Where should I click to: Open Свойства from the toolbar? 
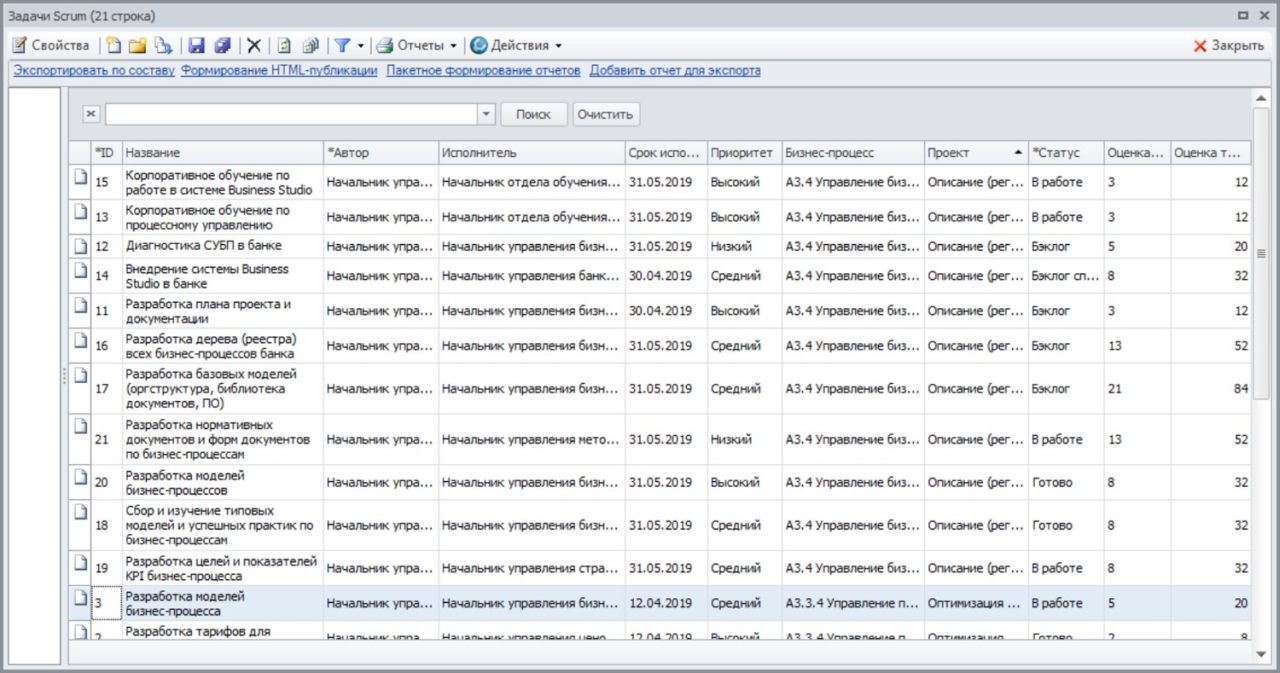[x=50, y=46]
